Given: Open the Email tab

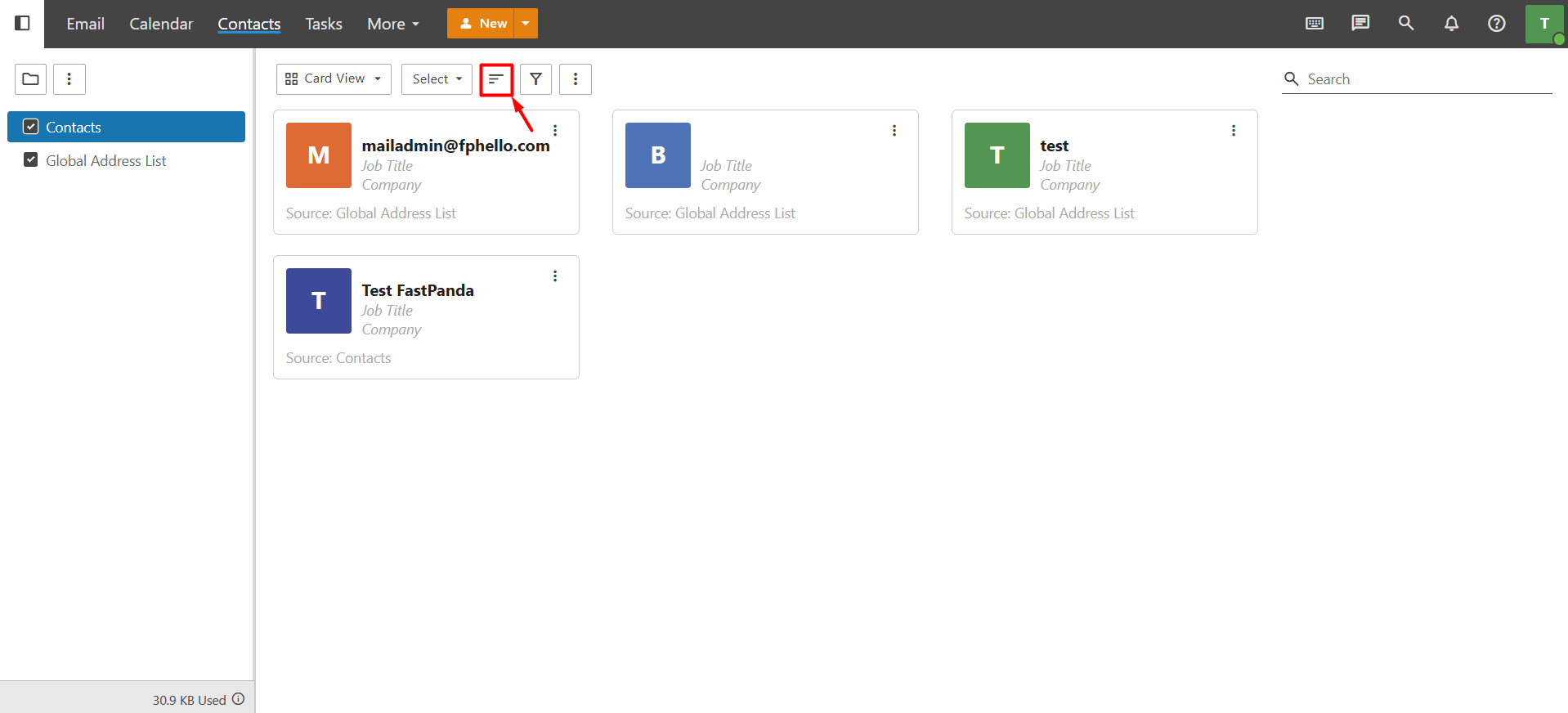Looking at the screenshot, I should point(86,24).
